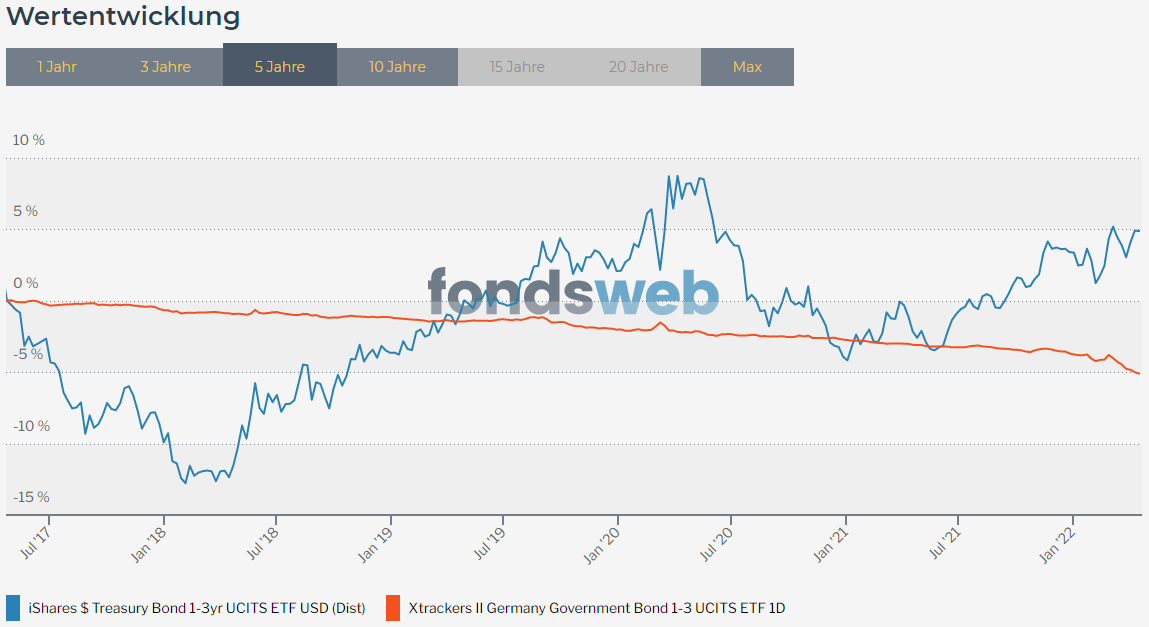Click the fondsweb watermark logo
The width and height of the screenshot is (1149, 627).
573,292
